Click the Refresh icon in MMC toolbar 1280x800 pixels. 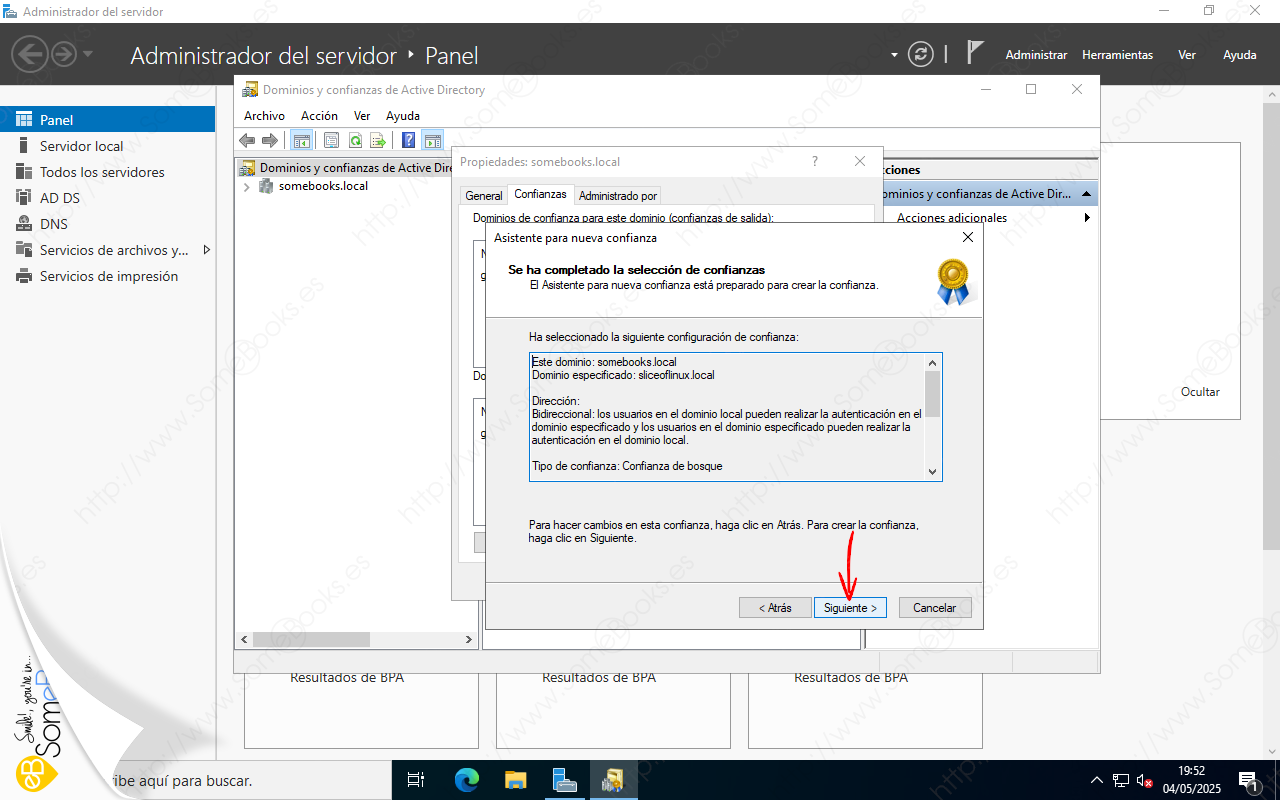(355, 141)
